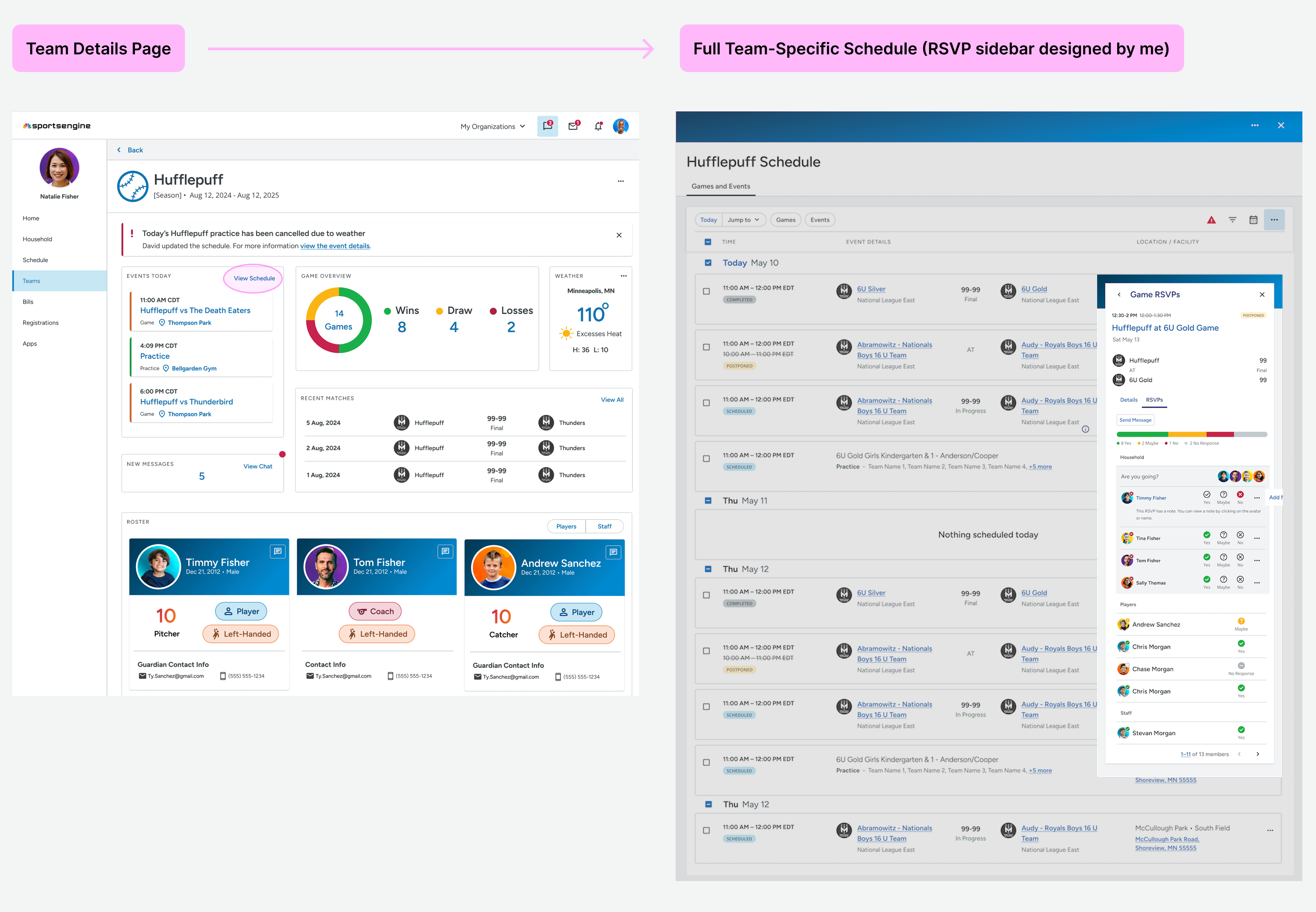Viewport: 1316px width, 912px height.
Task: Click the red warning triangle in schedule toolbar
Action: [x=1211, y=220]
